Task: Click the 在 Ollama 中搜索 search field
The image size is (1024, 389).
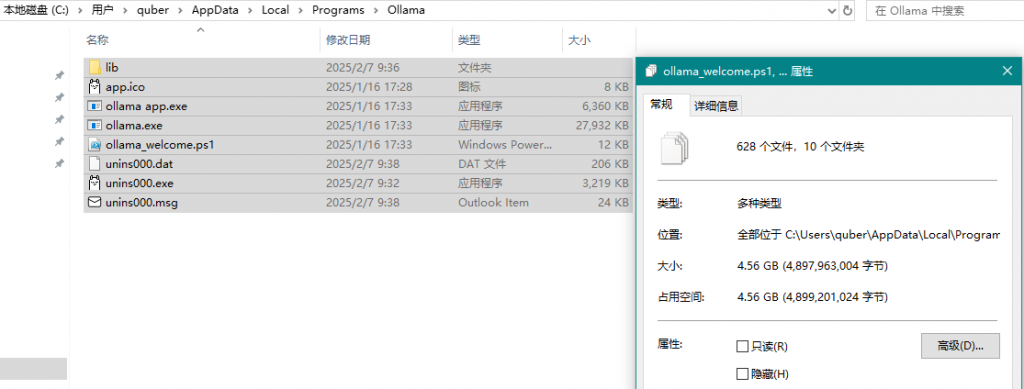Action: tap(944, 10)
